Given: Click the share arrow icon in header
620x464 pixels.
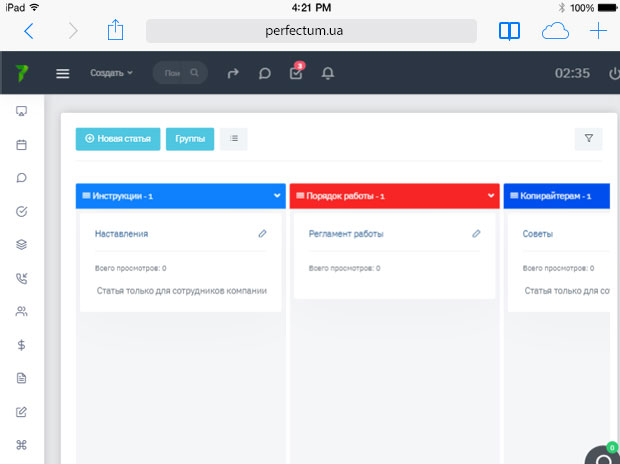Looking at the screenshot, I should [x=233, y=73].
